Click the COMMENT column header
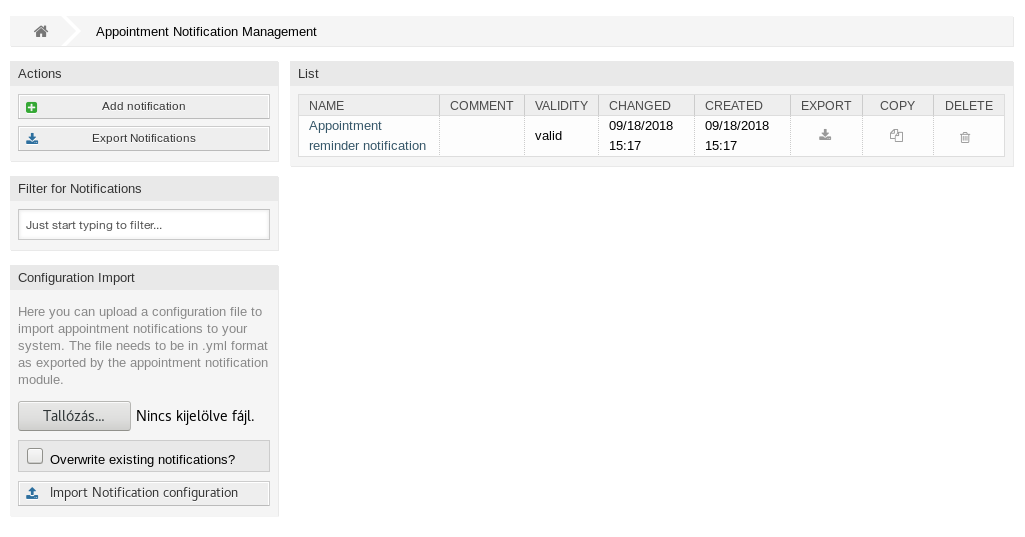Image resolution: width=1025 pixels, height=537 pixels. [x=482, y=105]
